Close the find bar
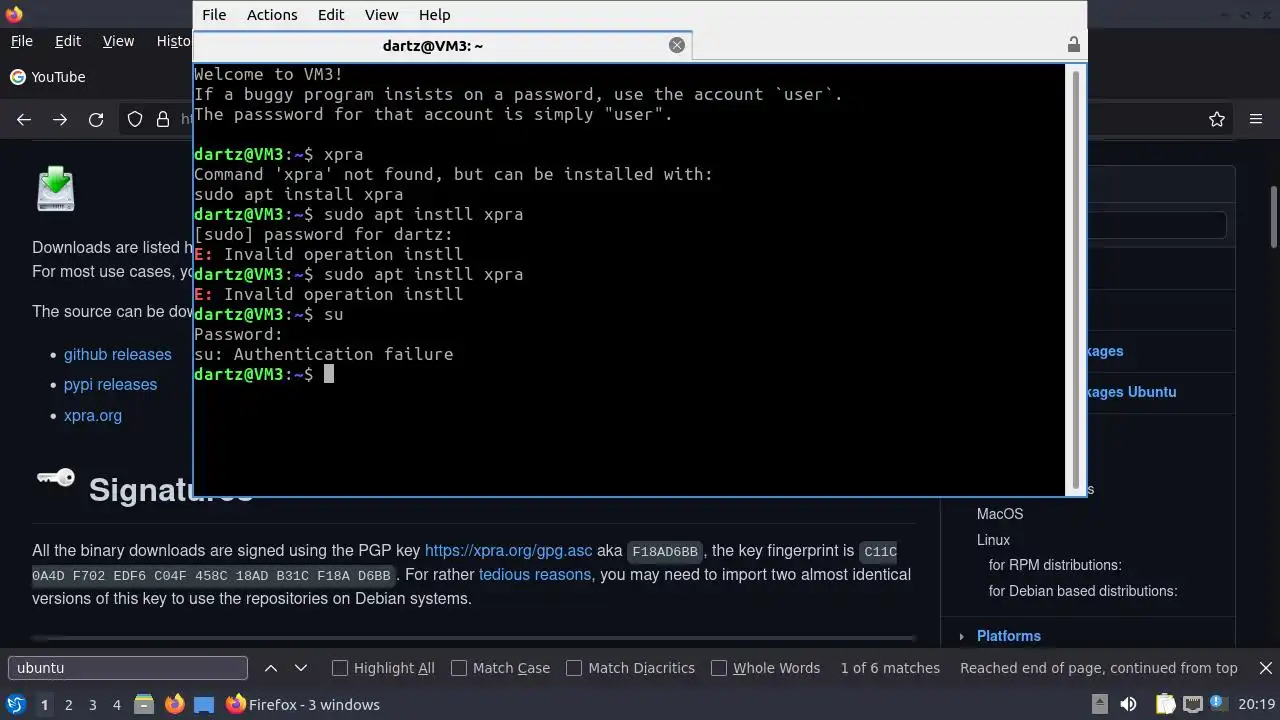The width and height of the screenshot is (1280, 720). (x=1265, y=668)
